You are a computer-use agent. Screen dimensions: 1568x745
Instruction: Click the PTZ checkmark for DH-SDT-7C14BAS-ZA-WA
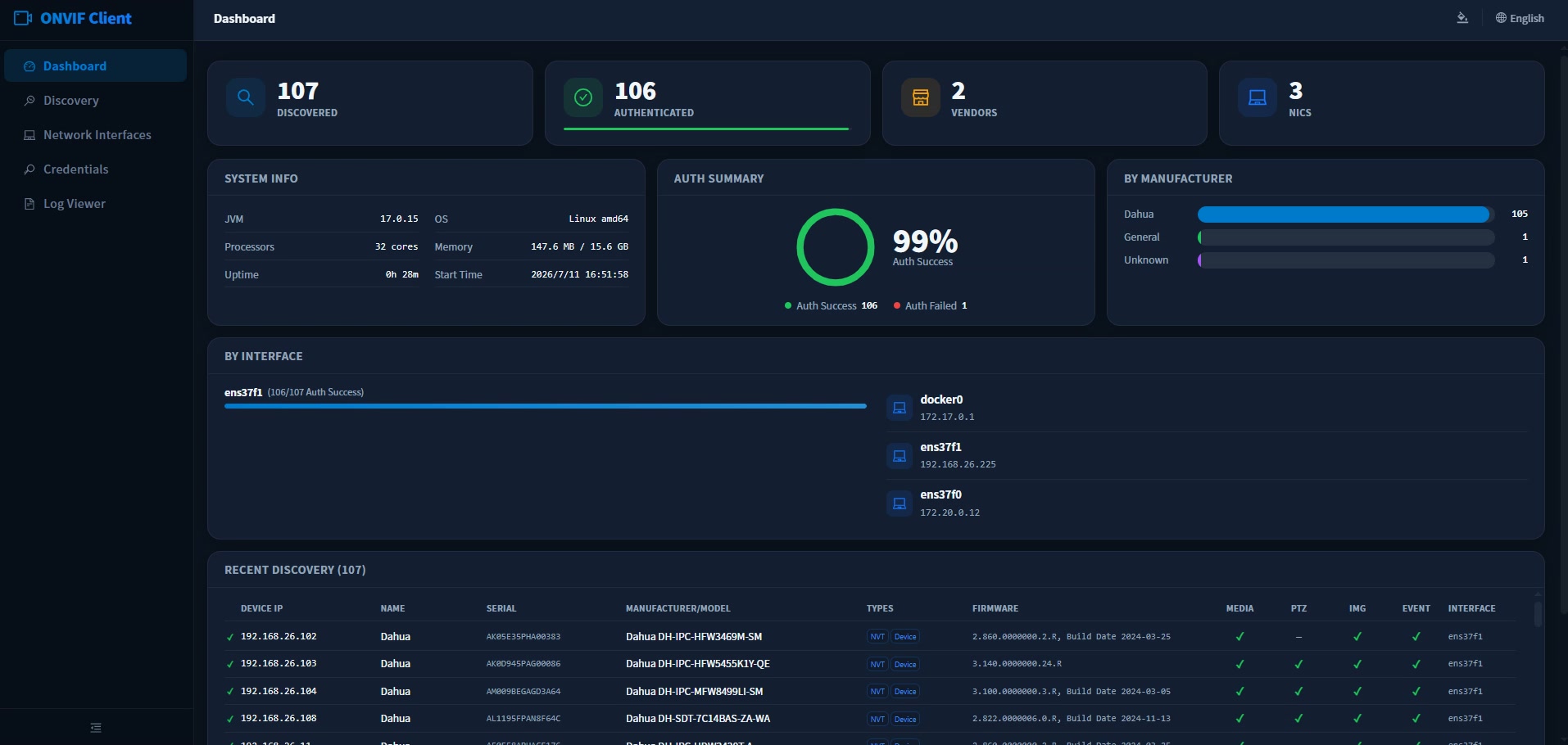coord(1298,719)
